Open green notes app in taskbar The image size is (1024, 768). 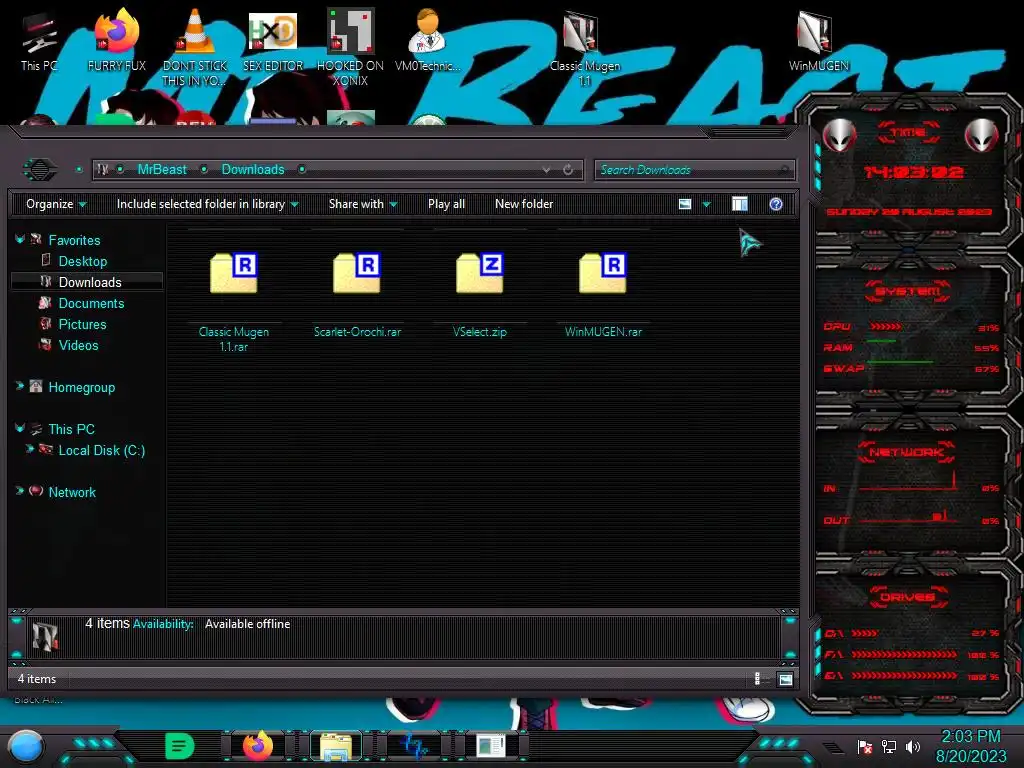pyautogui.click(x=180, y=746)
